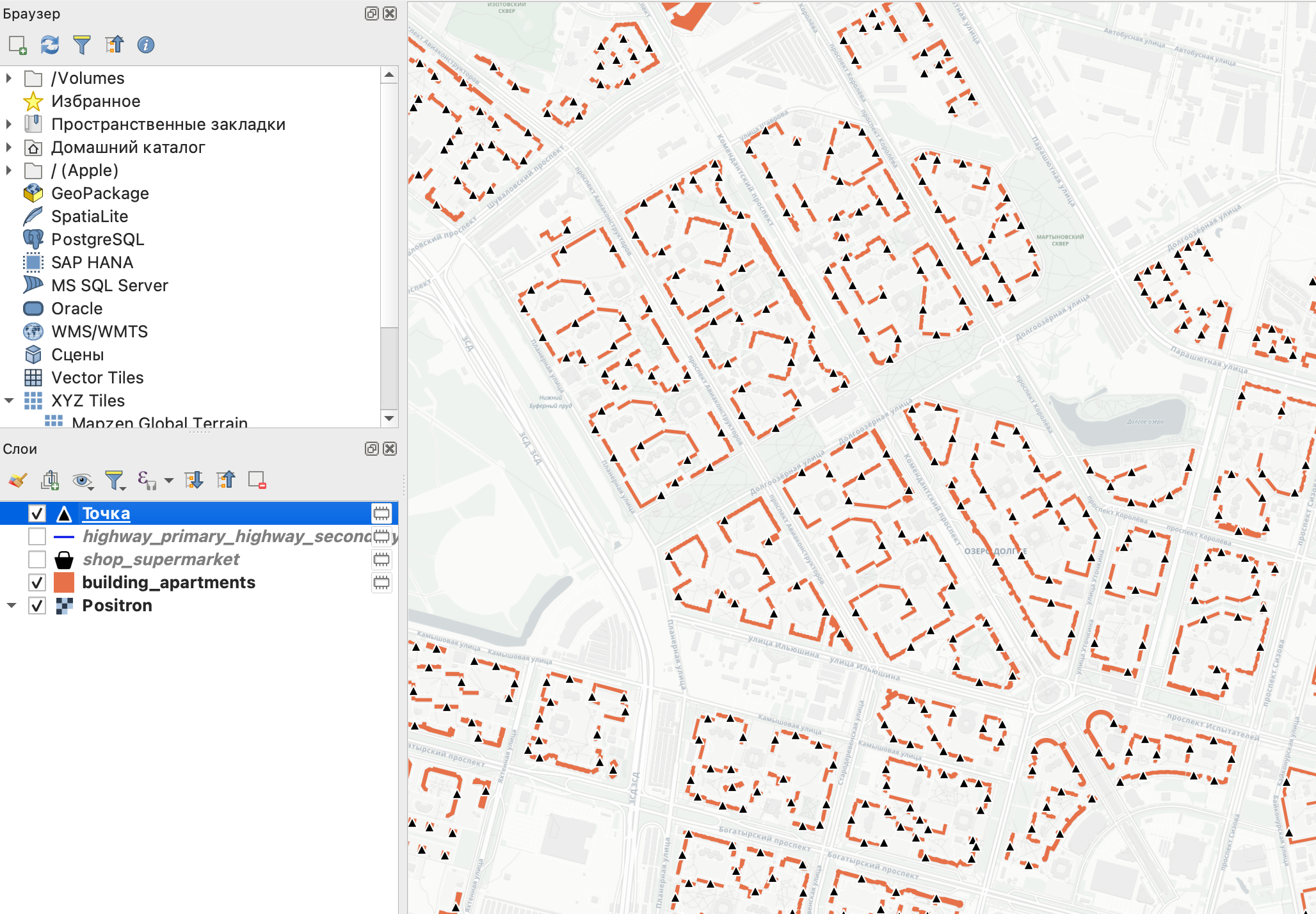This screenshot has width=1316, height=914.
Task: Hide the building_apartments layer
Action: coord(37,582)
